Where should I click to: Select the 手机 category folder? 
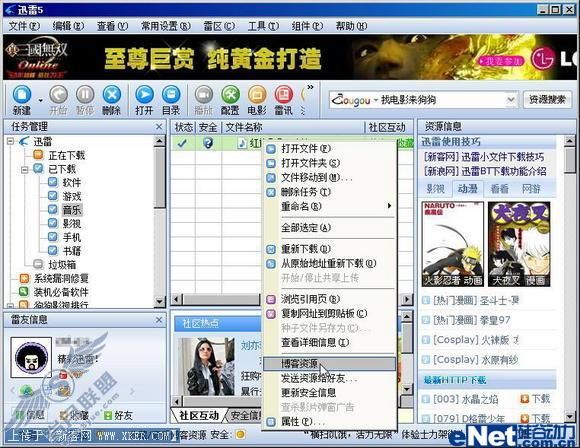71,237
